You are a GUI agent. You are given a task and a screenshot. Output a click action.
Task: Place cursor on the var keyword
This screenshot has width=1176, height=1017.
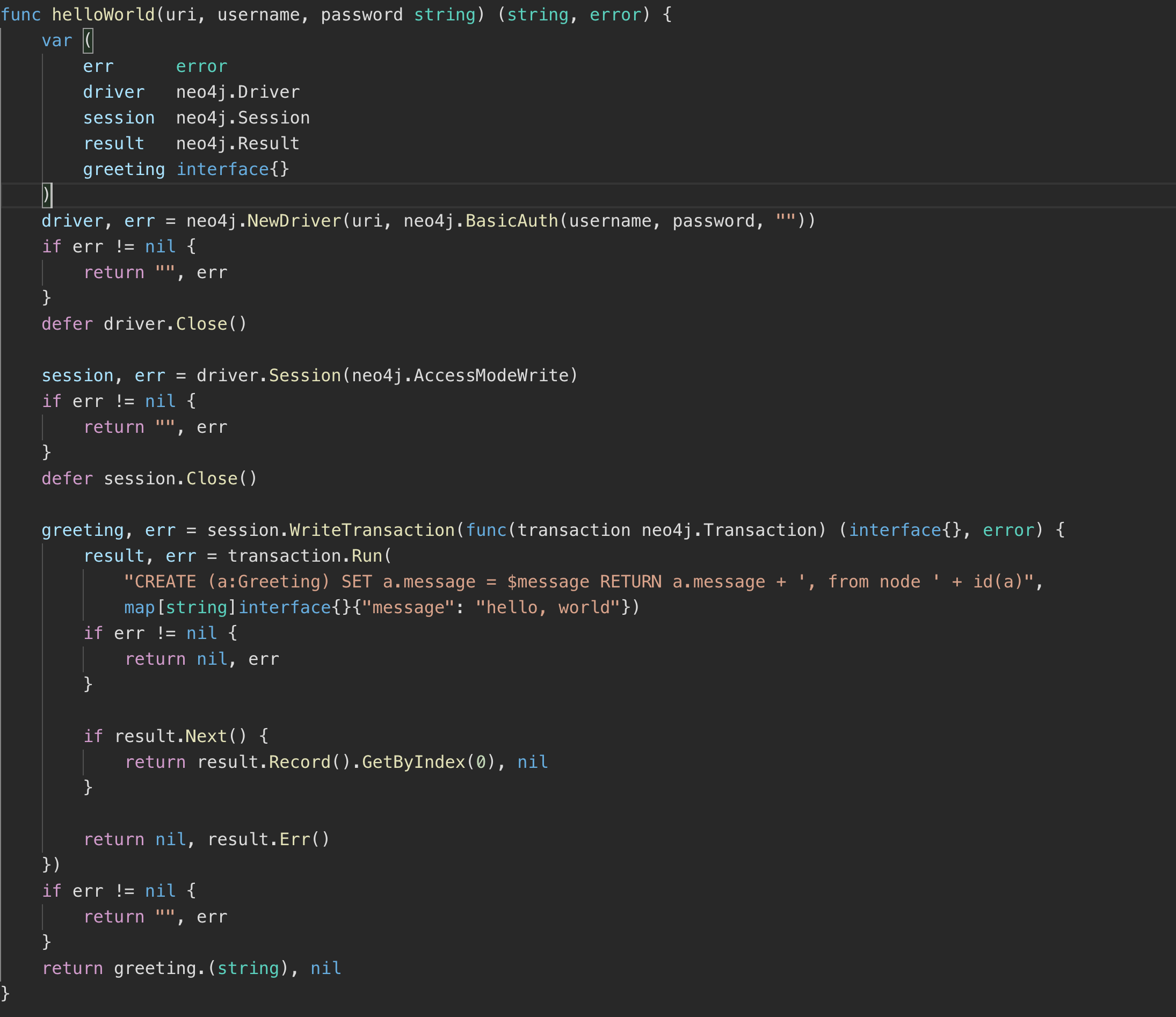coord(57,40)
